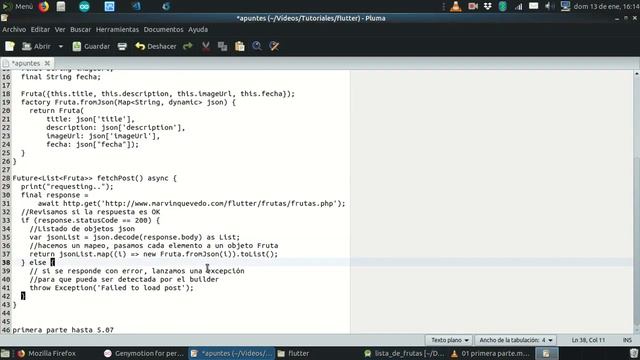Switch to 01 primera parte VLC taskbar item

(489, 353)
